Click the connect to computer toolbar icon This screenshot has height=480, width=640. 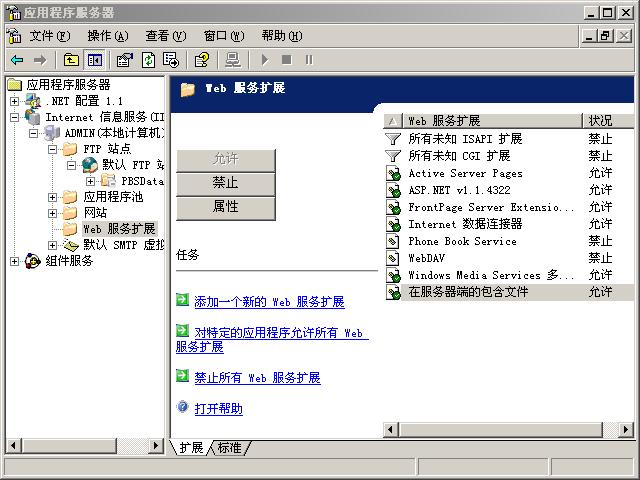233,60
